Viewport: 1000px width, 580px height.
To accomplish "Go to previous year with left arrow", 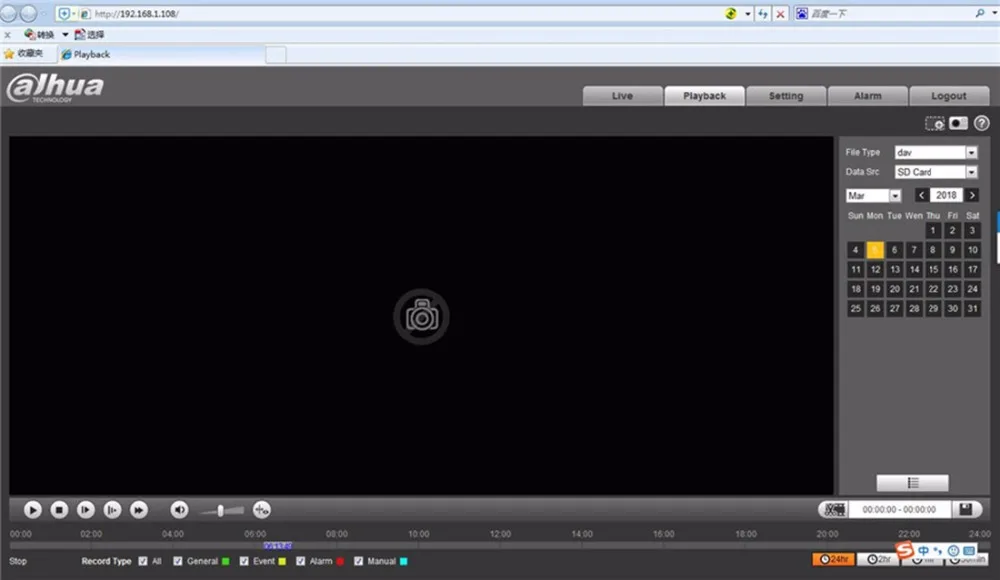I will click(922, 195).
